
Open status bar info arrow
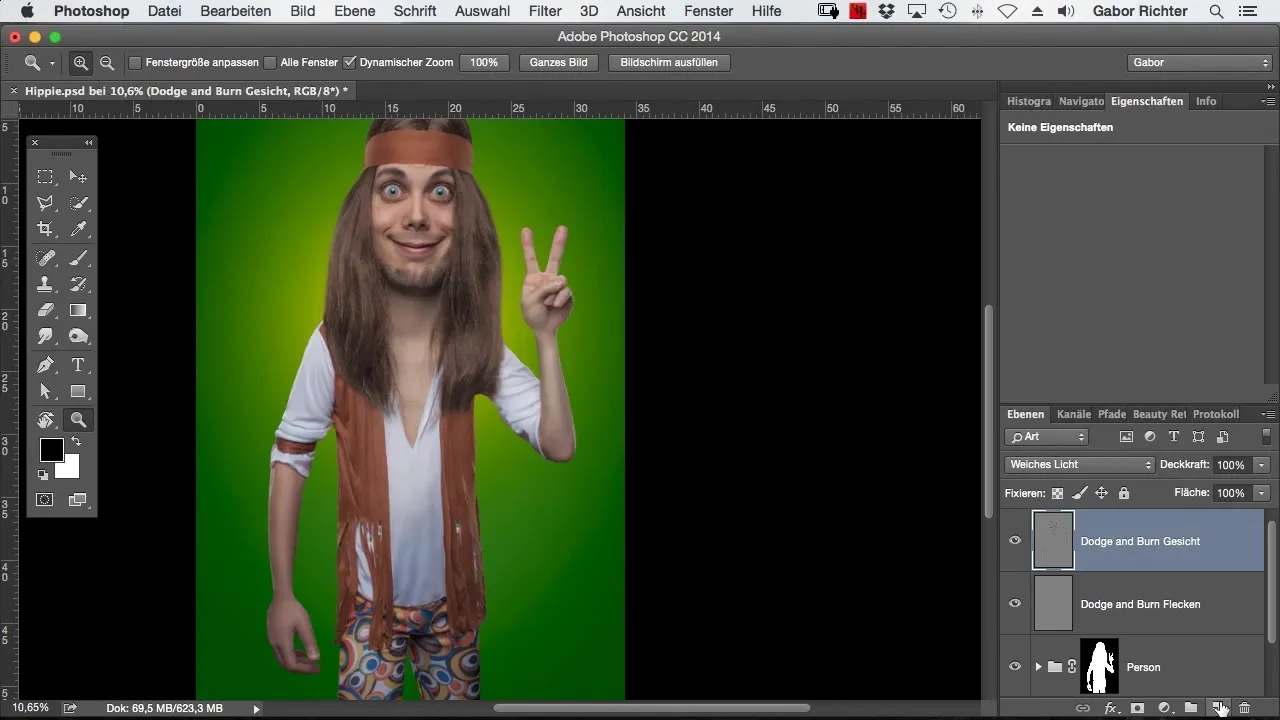[256, 708]
